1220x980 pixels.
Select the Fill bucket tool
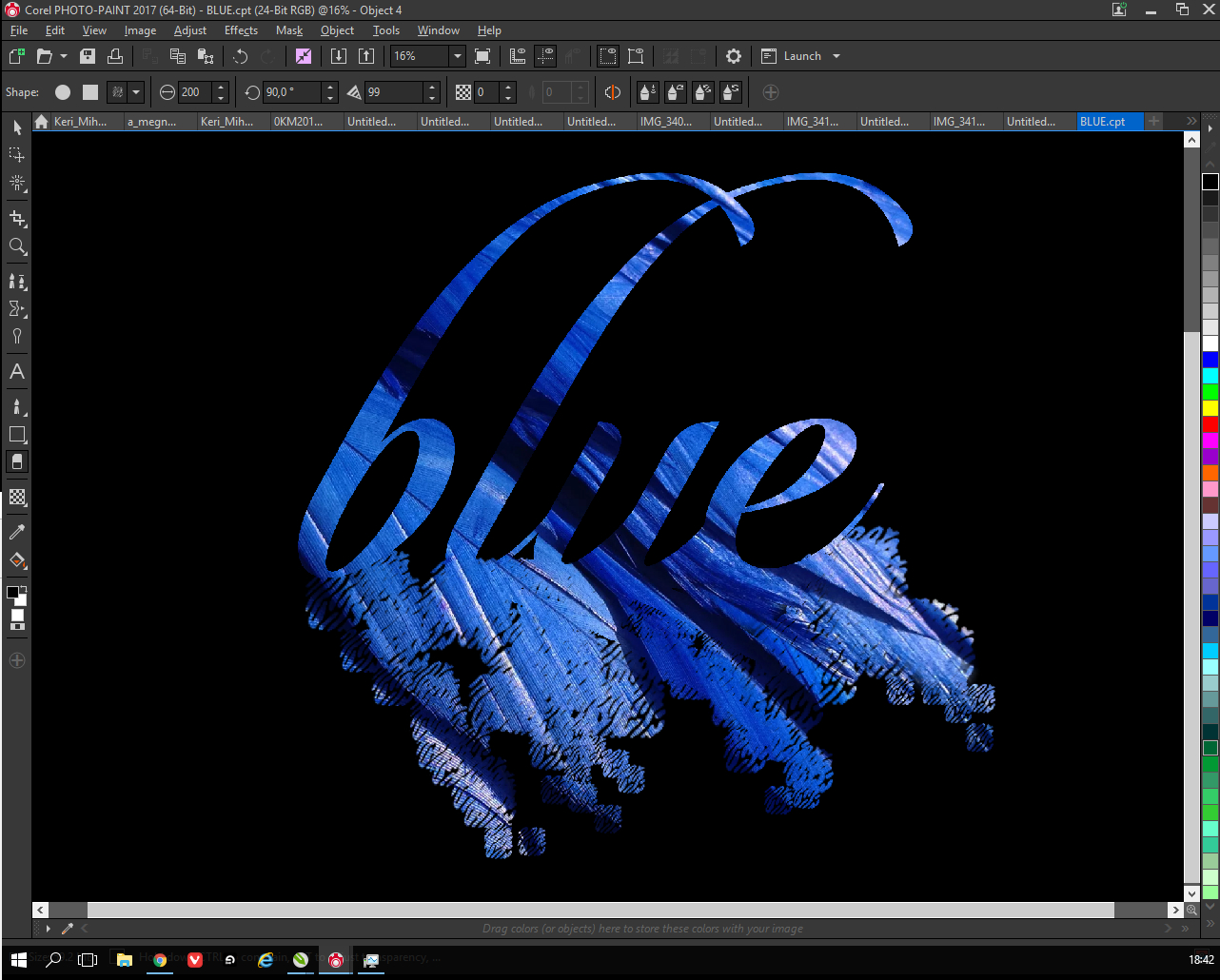17,560
